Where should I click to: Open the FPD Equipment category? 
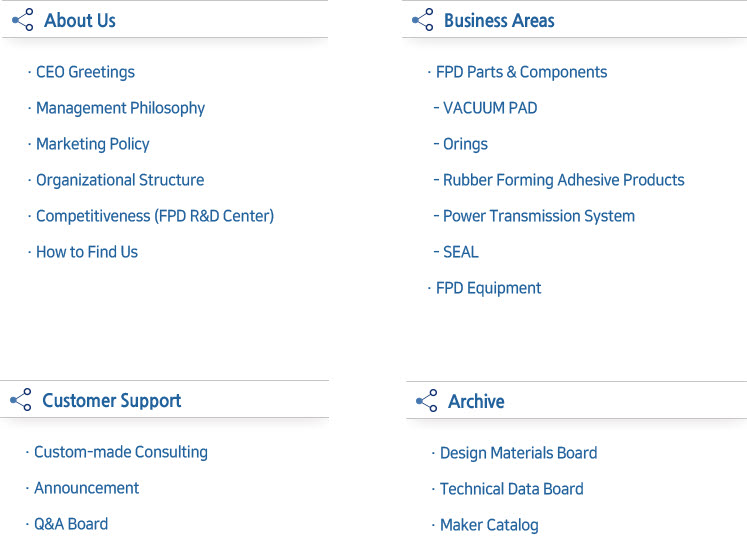(488, 288)
